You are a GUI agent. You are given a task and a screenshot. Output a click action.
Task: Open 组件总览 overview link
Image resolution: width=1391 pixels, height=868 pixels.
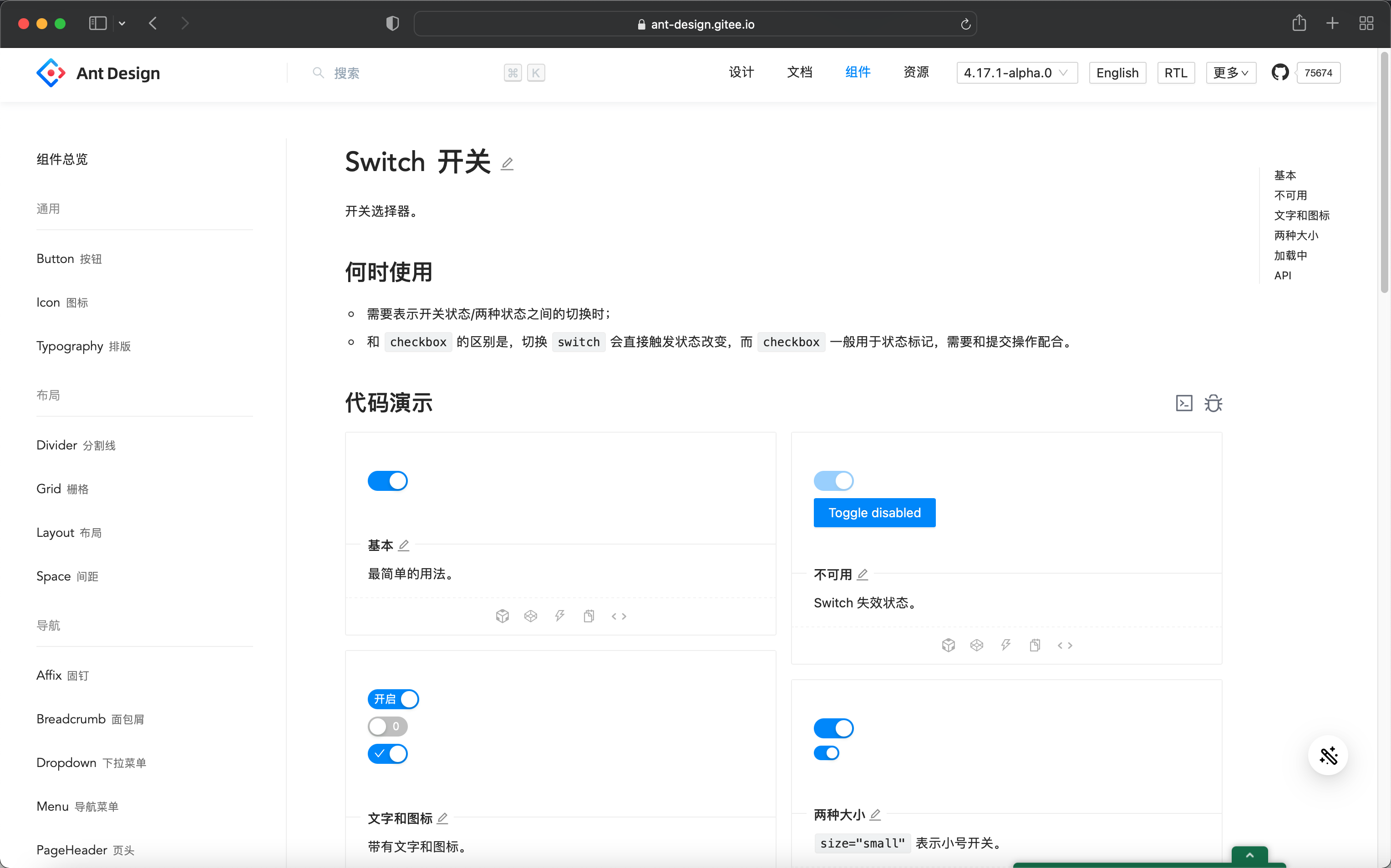tap(62, 159)
